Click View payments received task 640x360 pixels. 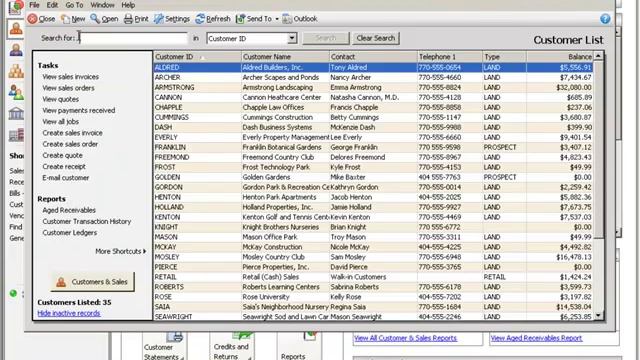click(x=79, y=111)
